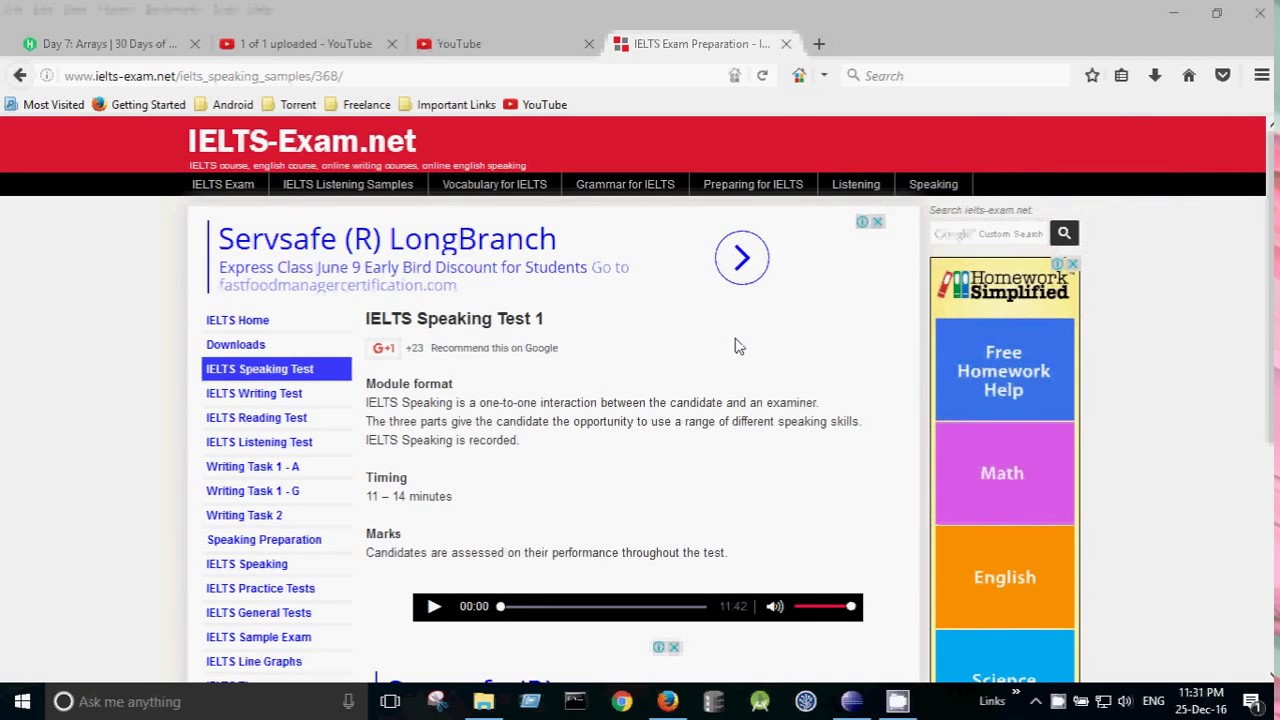
Task: Open Task View on the taskbar
Action: click(390, 701)
